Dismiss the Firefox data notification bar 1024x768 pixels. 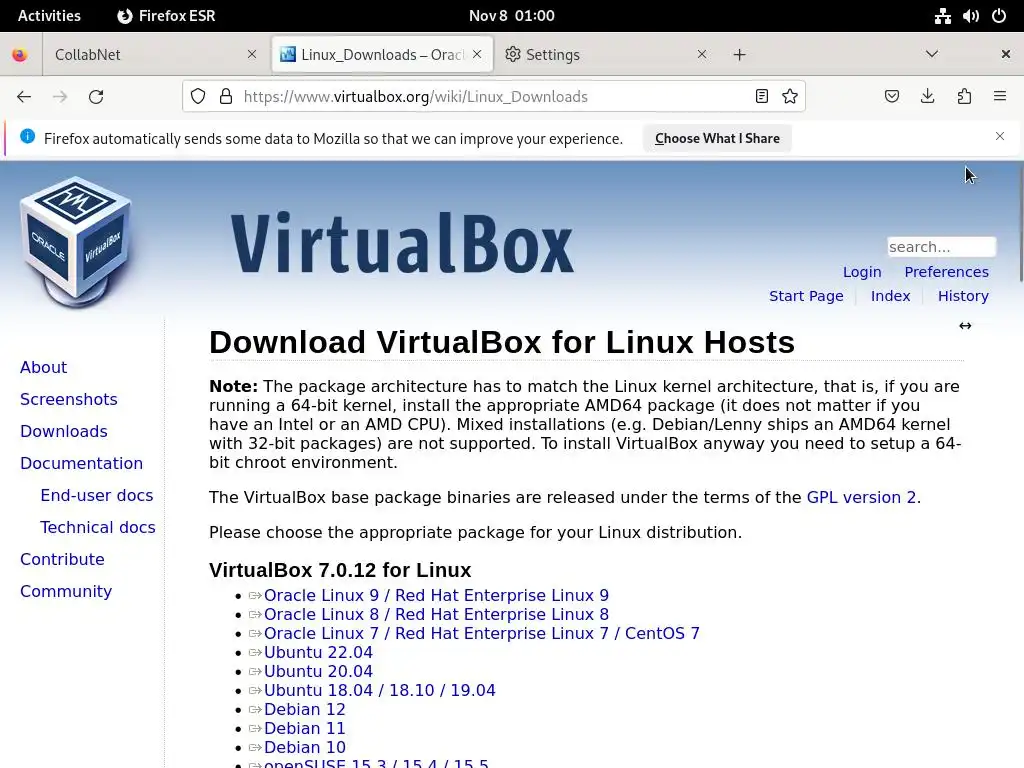(x=1000, y=136)
